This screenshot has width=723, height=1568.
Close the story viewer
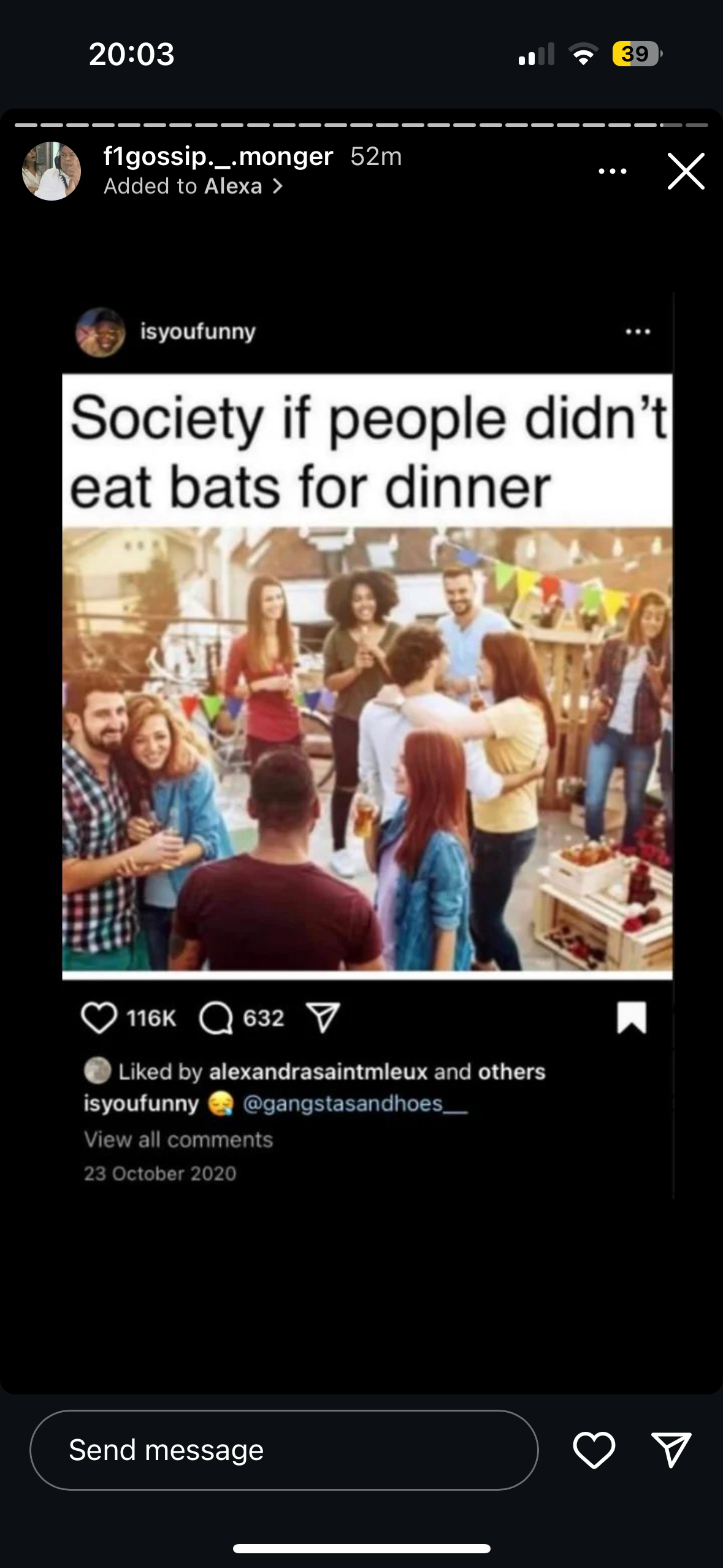click(x=686, y=171)
